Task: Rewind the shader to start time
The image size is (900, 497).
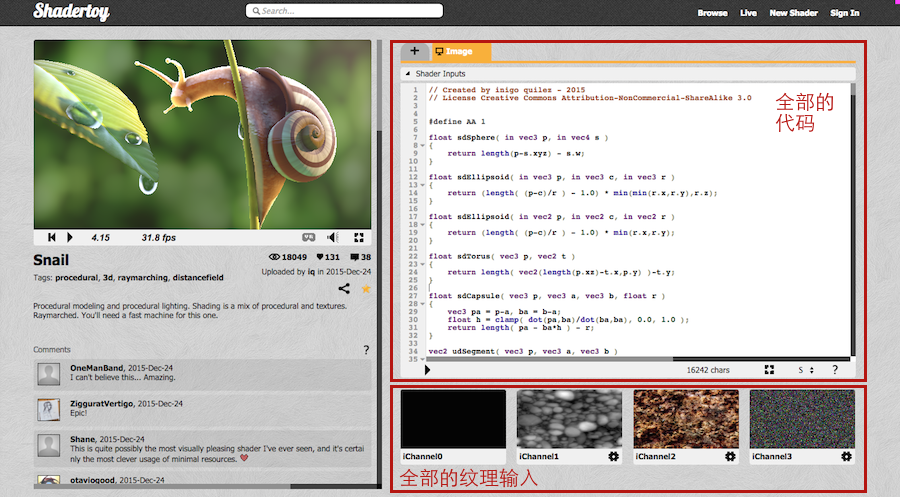Action: [51, 237]
